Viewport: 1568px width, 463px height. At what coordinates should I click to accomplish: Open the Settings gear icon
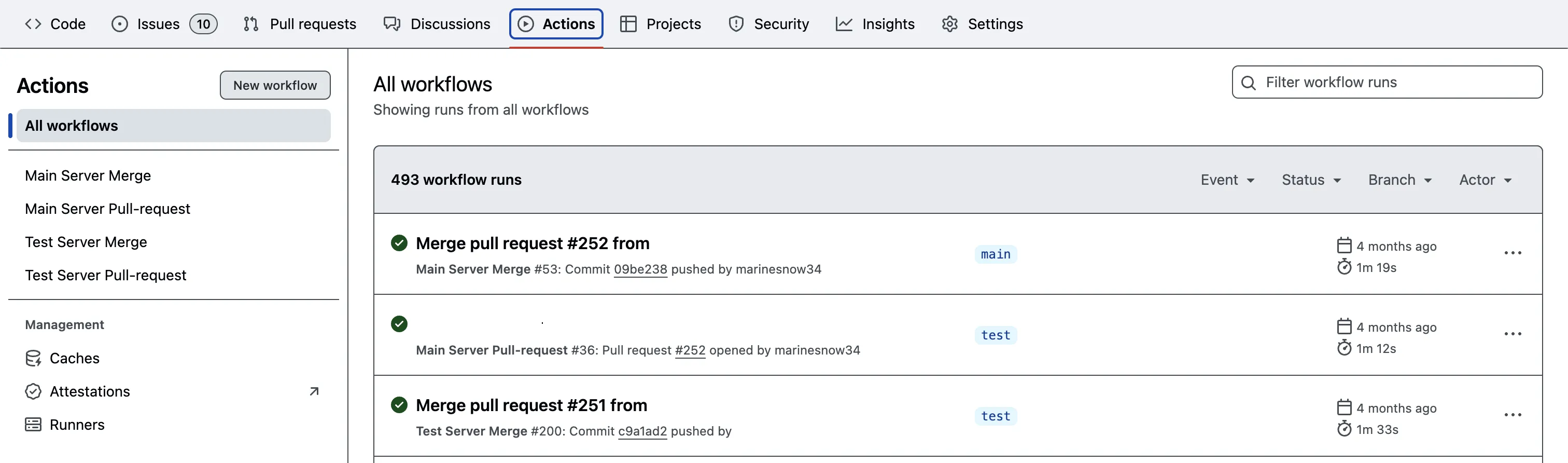(948, 24)
